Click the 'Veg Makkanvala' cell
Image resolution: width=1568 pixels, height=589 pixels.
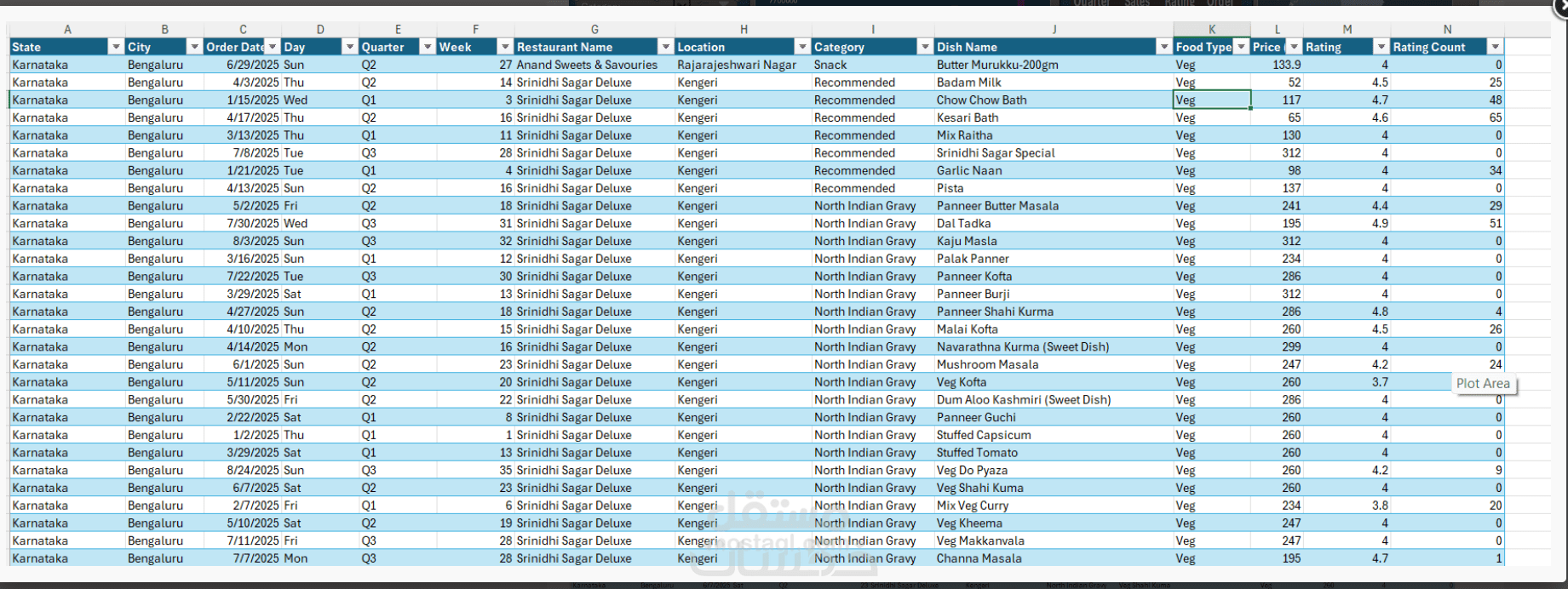[x=1054, y=540]
